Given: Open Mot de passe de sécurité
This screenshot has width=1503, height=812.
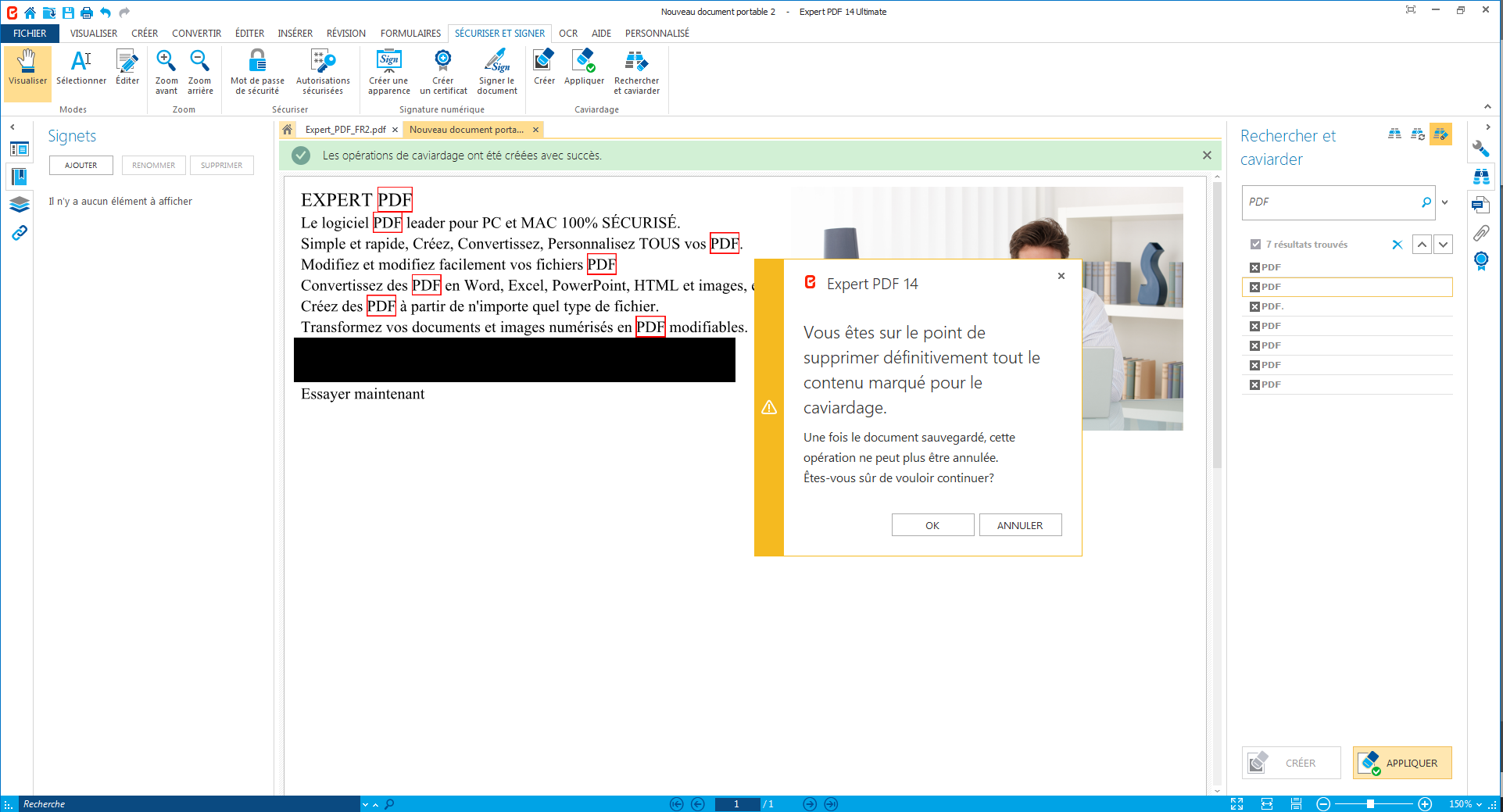Looking at the screenshot, I should tap(257, 72).
